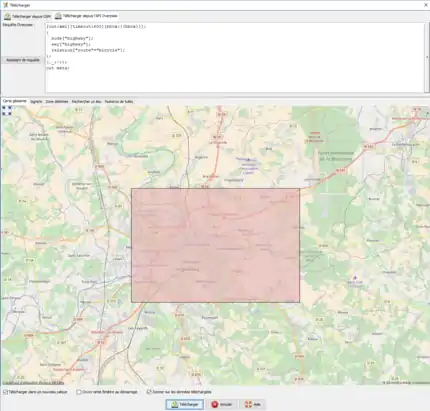Click the Annuler button

(221, 404)
